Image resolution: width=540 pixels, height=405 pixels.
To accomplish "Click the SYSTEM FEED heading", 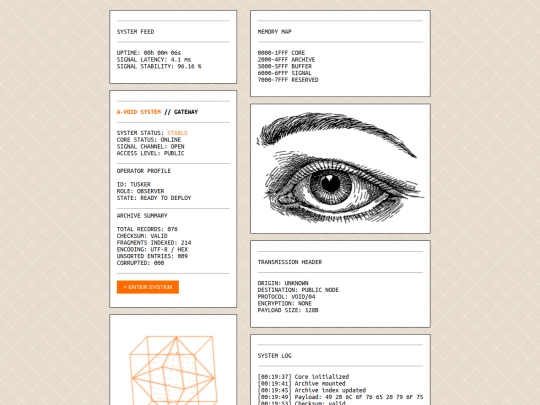I will (135, 32).
